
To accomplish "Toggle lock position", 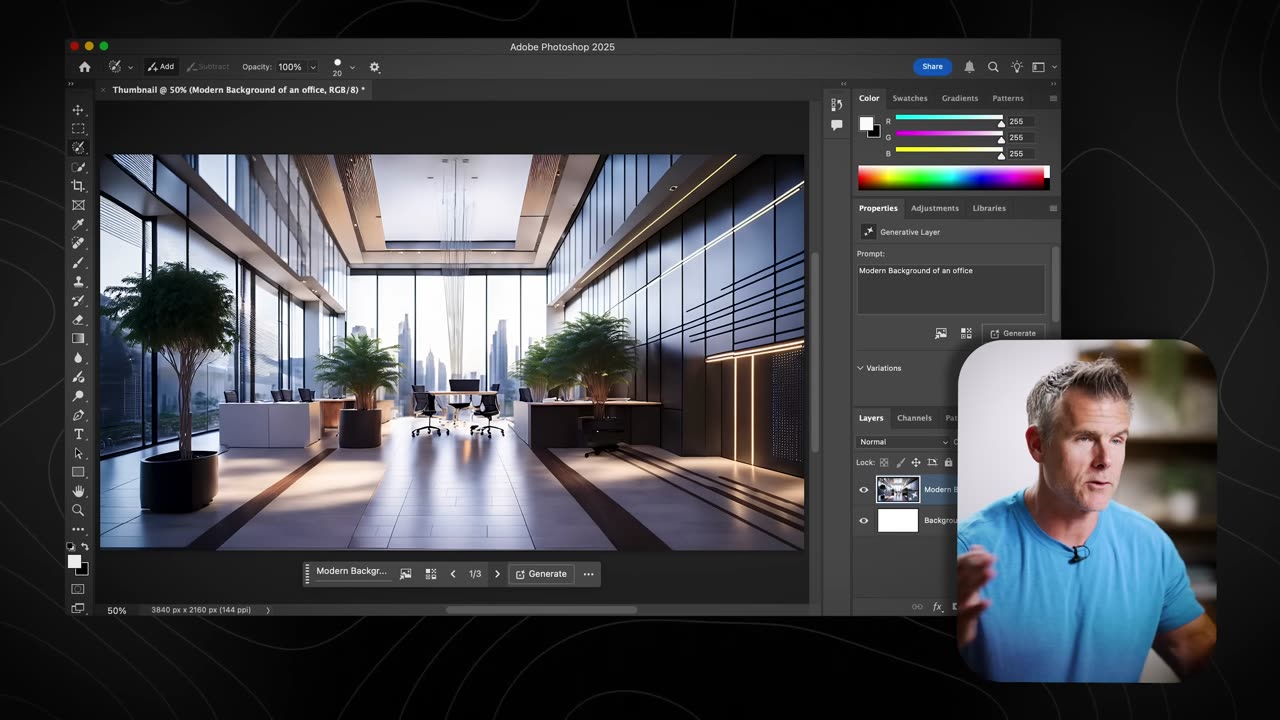I will [x=915, y=462].
